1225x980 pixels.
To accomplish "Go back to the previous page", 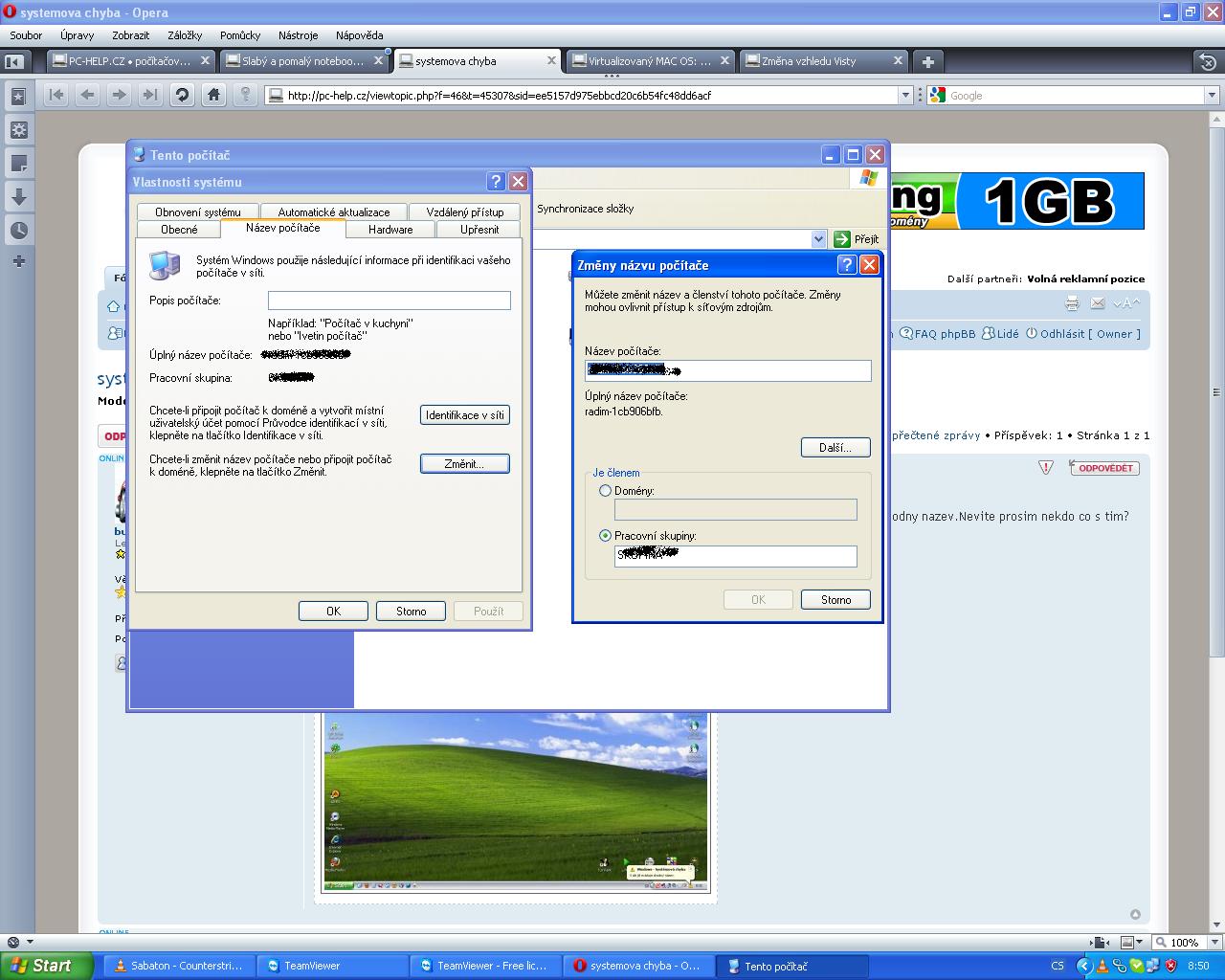I will tap(88, 95).
